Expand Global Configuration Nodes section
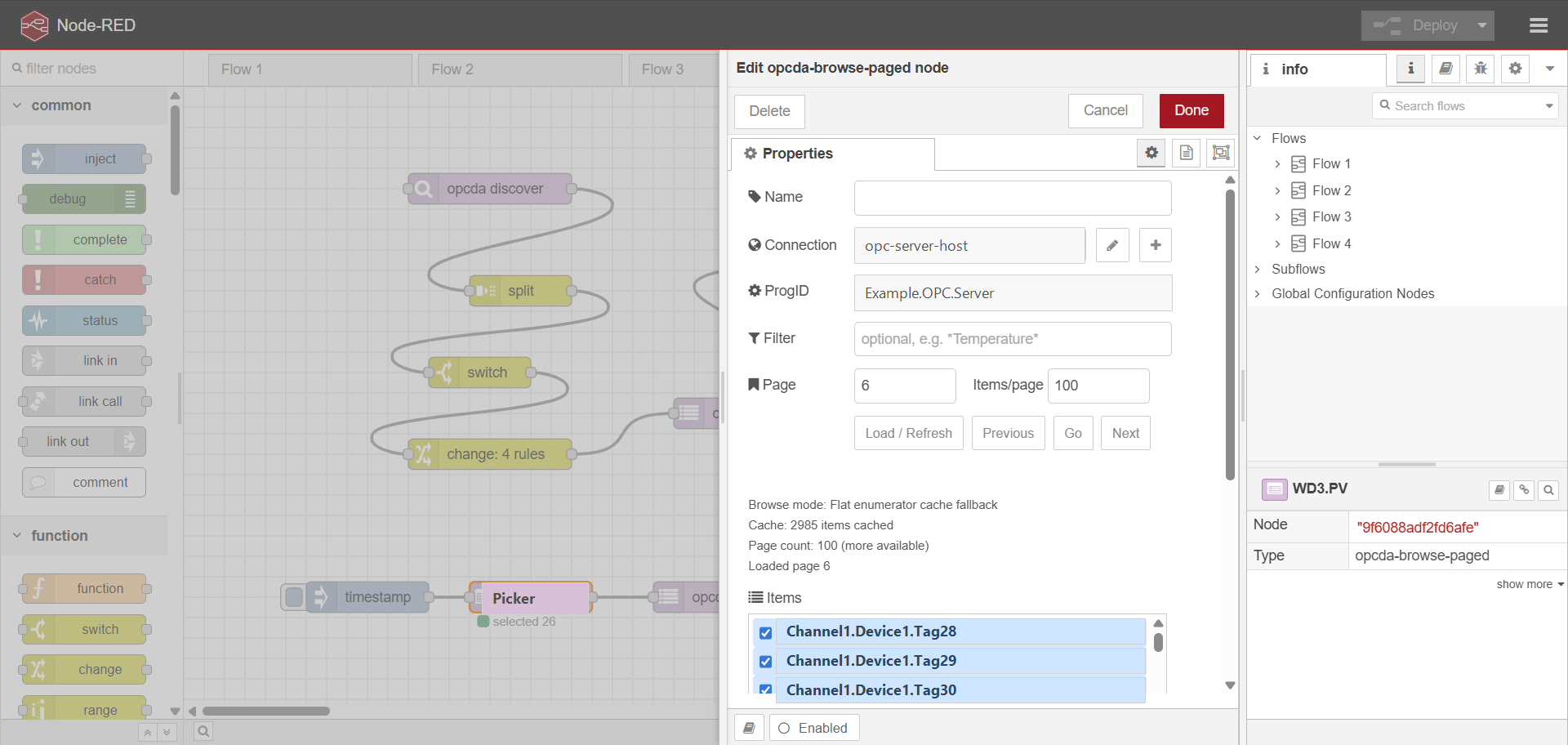Viewport: 1568px width, 745px height. 1258,293
